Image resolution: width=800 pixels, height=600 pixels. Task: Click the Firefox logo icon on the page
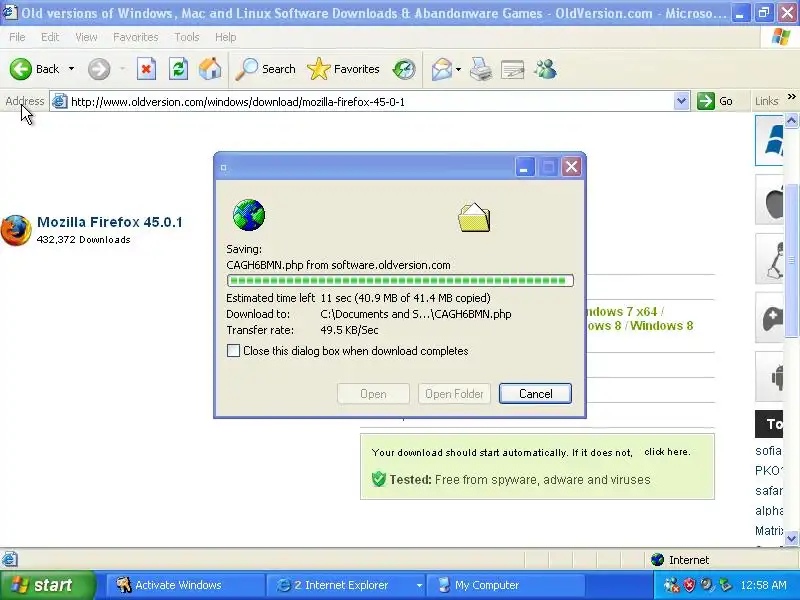pos(16,230)
